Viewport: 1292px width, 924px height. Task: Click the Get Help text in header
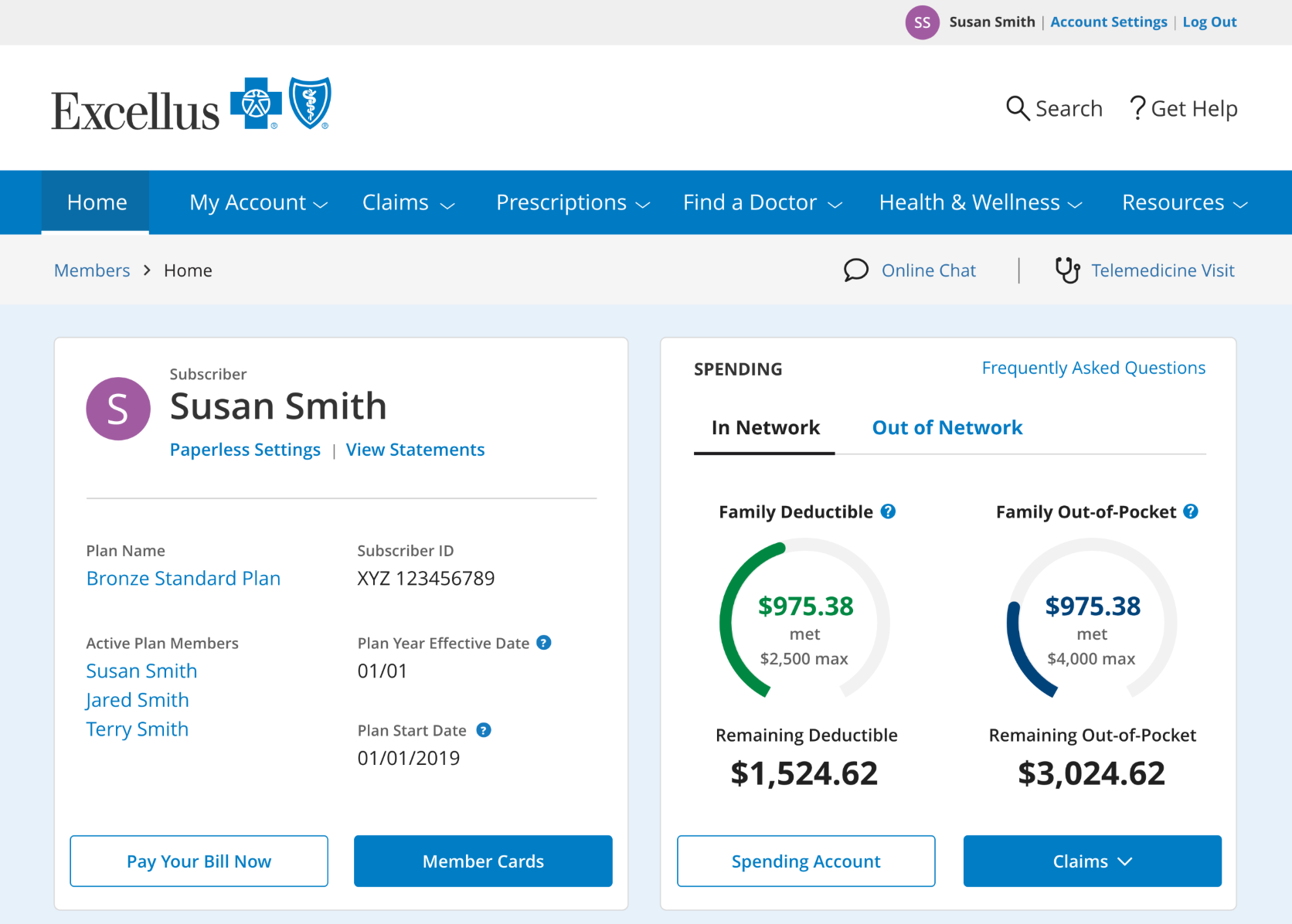click(1194, 109)
